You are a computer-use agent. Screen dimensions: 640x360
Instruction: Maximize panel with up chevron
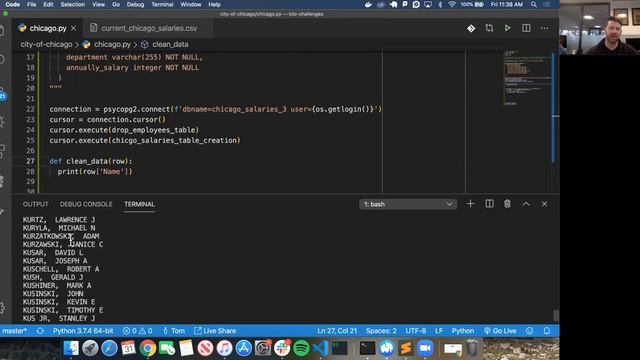pyautogui.click(x=526, y=204)
